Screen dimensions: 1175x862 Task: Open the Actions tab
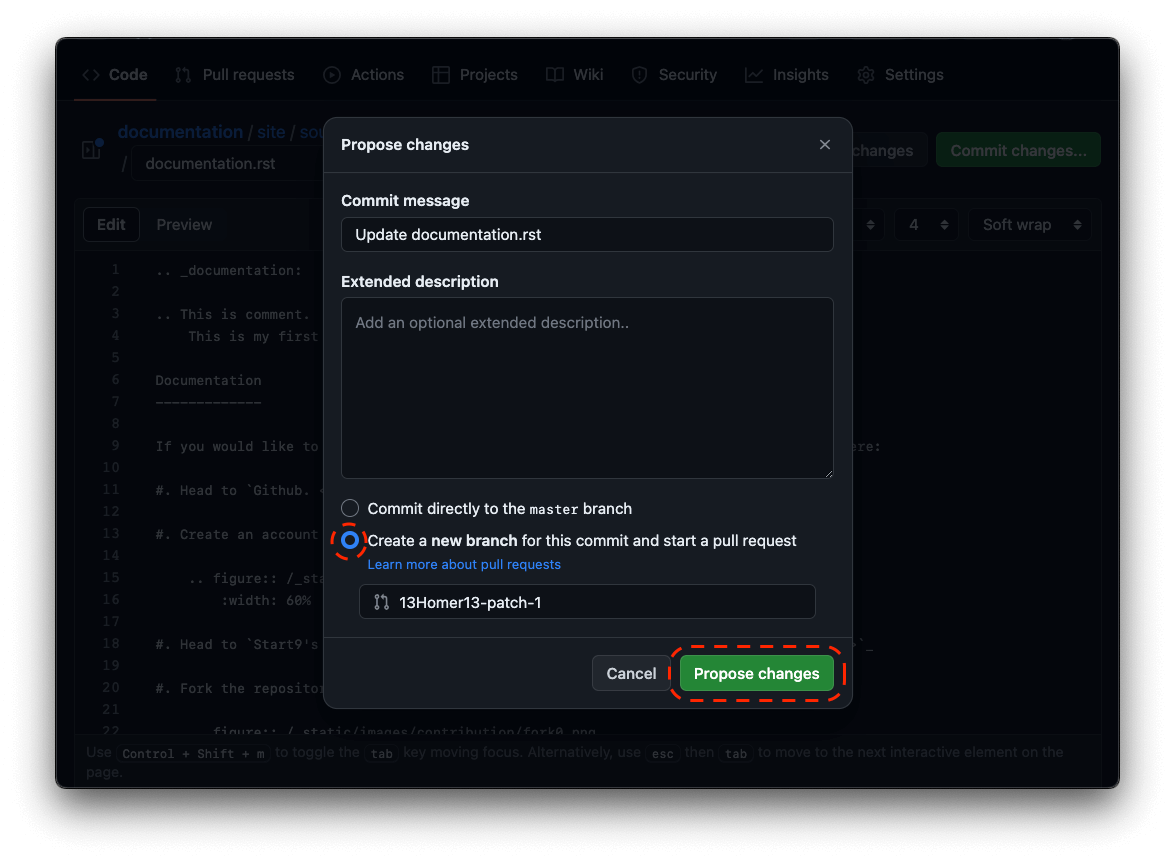pyautogui.click(x=364, y=75)
